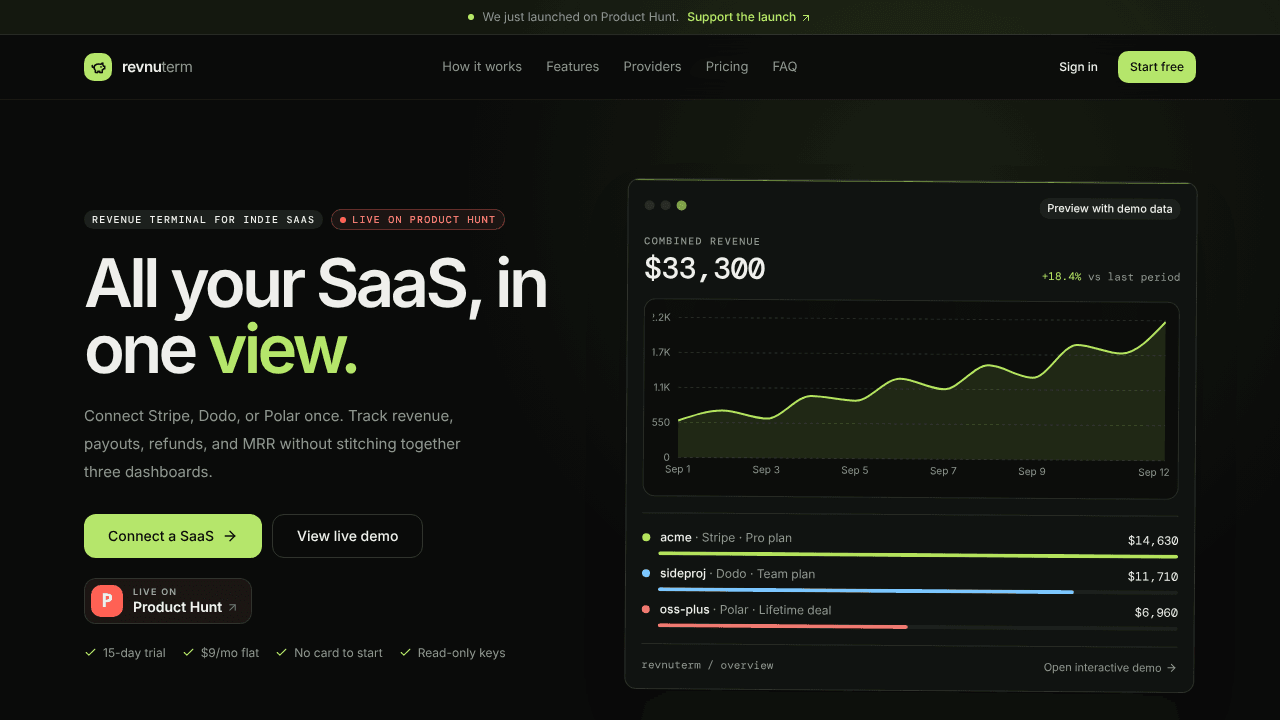Click the LIVE ON PRODUCT HUNT red pill
The width and height of the screenshot is (1280, 720).
pos(418,219)
